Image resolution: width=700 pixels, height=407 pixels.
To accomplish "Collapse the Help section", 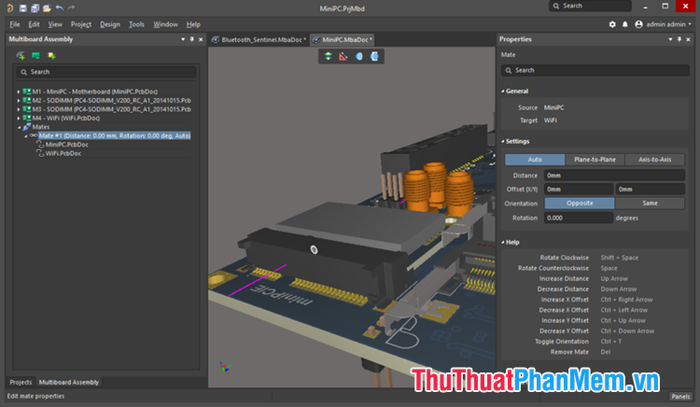I will pyautogui.click(x=503, y=242).
